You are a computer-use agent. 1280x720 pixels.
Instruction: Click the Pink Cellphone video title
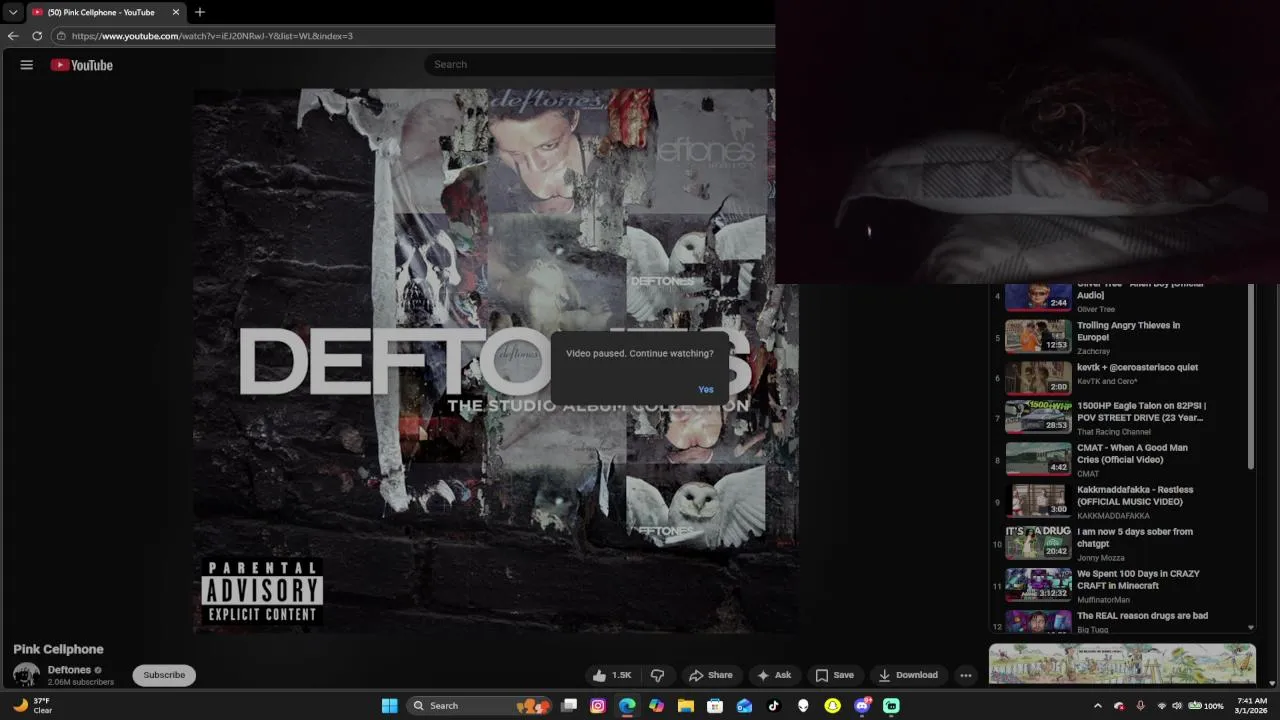click(58, 649)
